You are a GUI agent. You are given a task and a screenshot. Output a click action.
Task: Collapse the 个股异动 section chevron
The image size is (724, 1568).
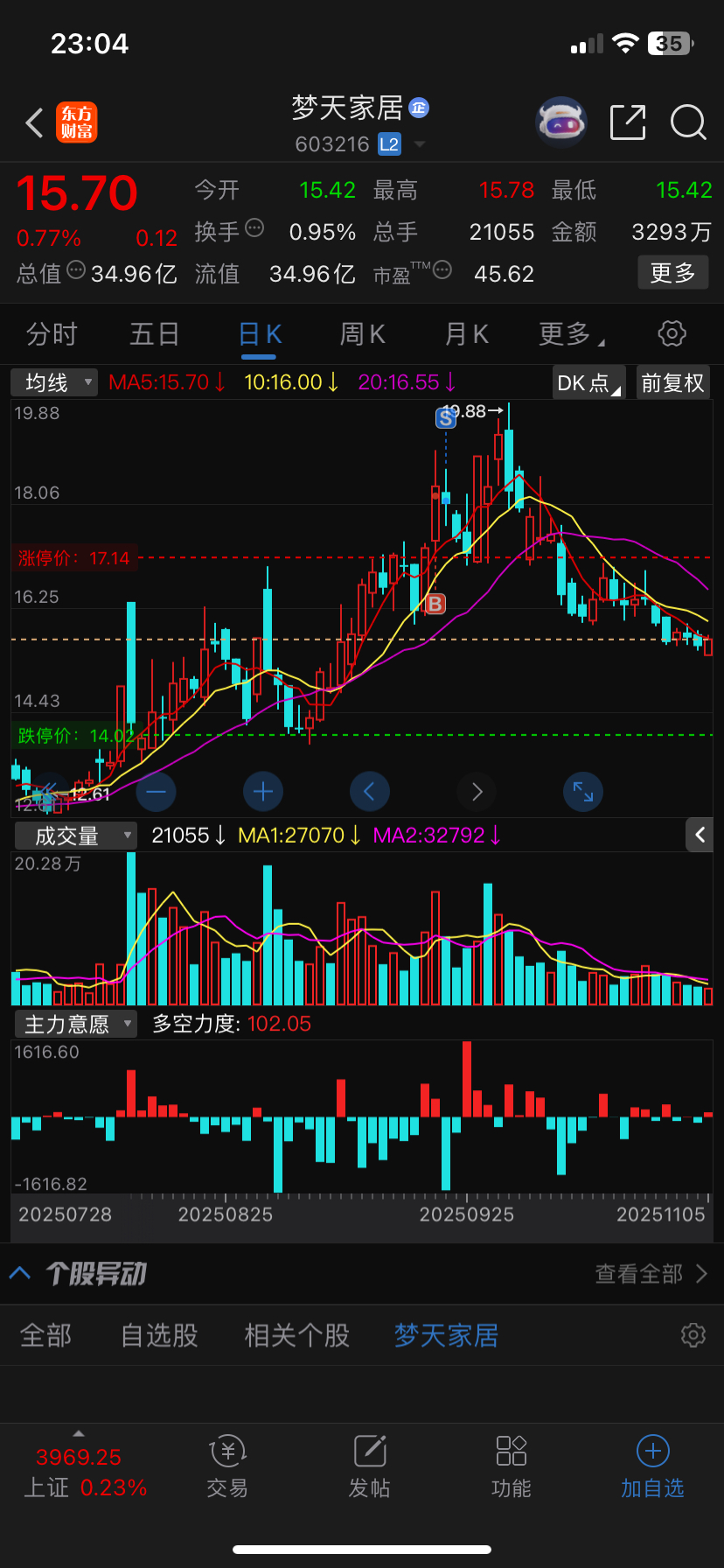point(20,1273)
